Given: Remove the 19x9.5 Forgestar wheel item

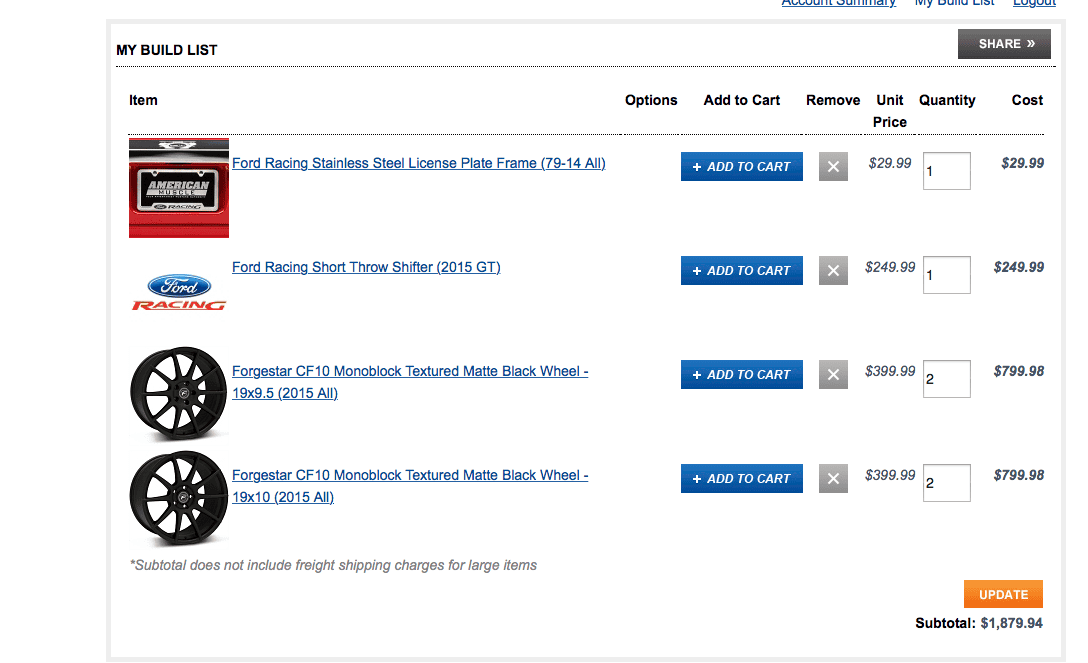Looking at the screenshot, I should point(833,374).
